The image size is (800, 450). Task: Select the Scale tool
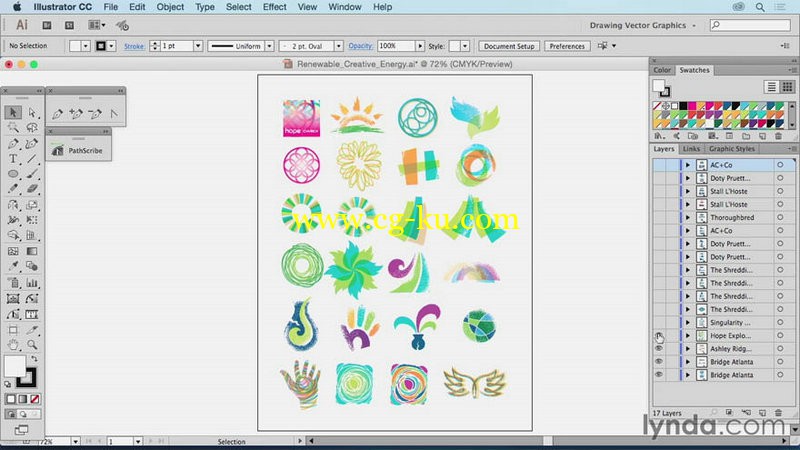pos(32,205)
